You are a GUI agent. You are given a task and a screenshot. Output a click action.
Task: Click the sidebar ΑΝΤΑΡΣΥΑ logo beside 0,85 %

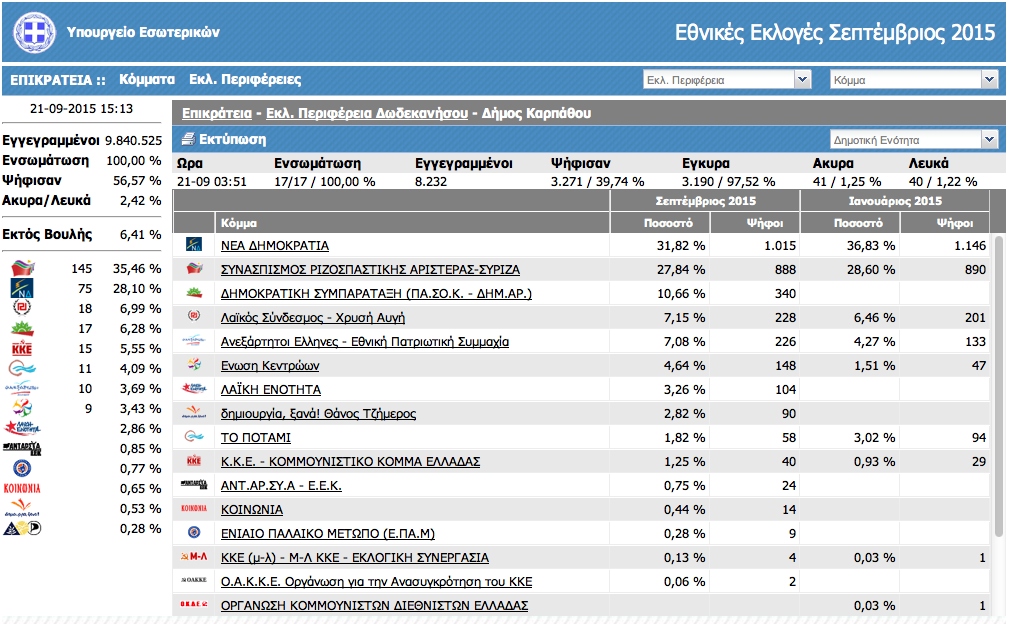click(x=22, y=448)
